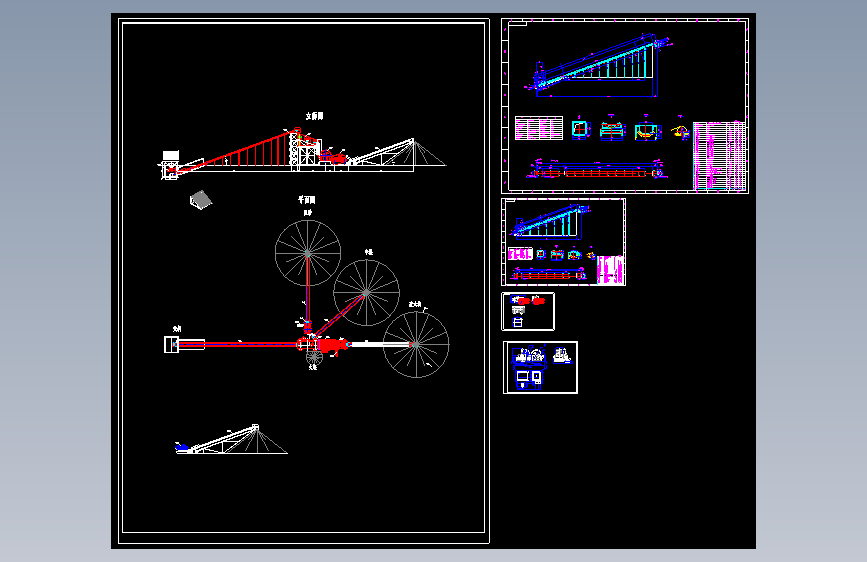Select the rightmost circular stockpile in plan view

click(416, 345)
